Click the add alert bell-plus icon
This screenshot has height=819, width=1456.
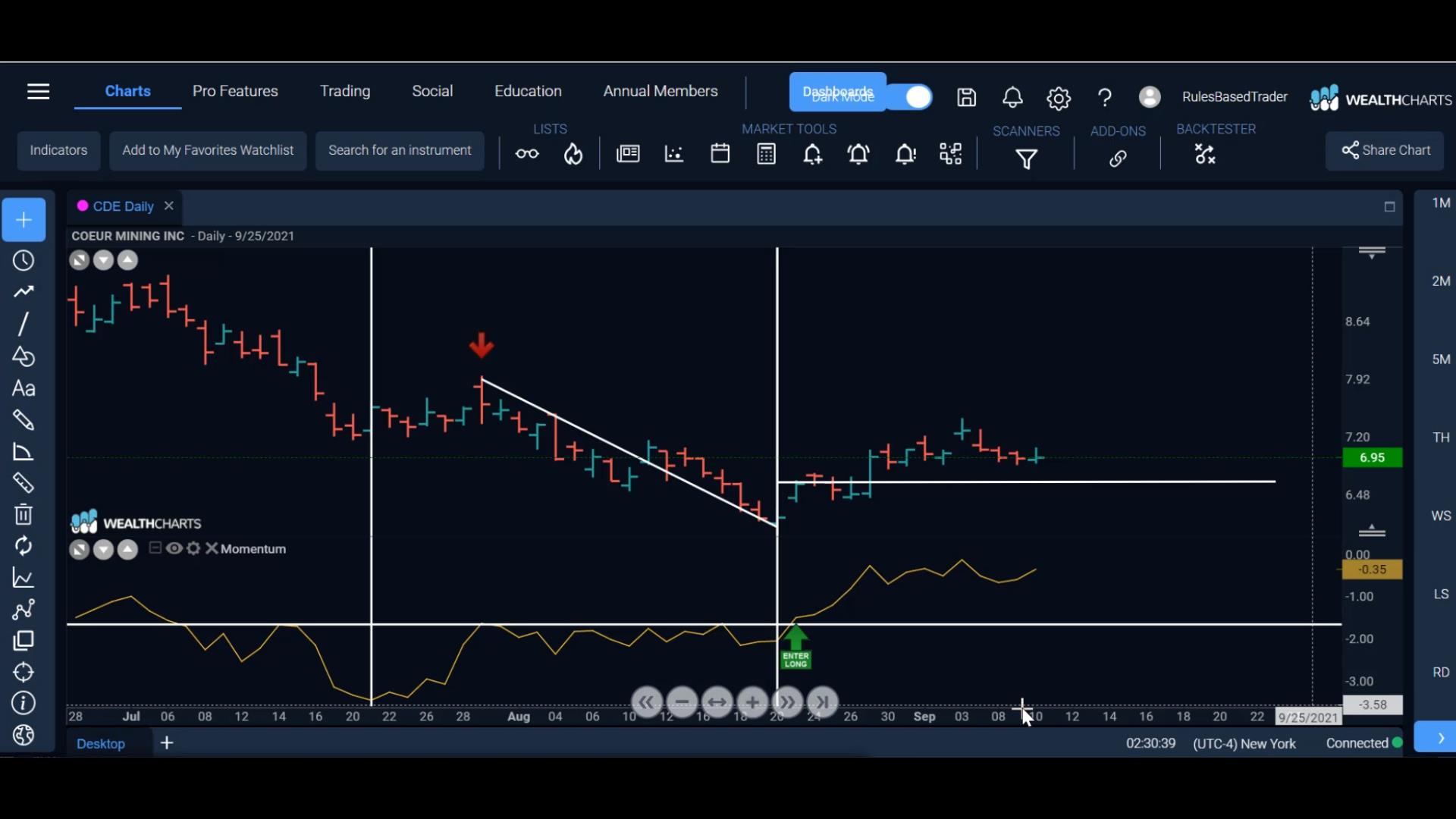812,155
